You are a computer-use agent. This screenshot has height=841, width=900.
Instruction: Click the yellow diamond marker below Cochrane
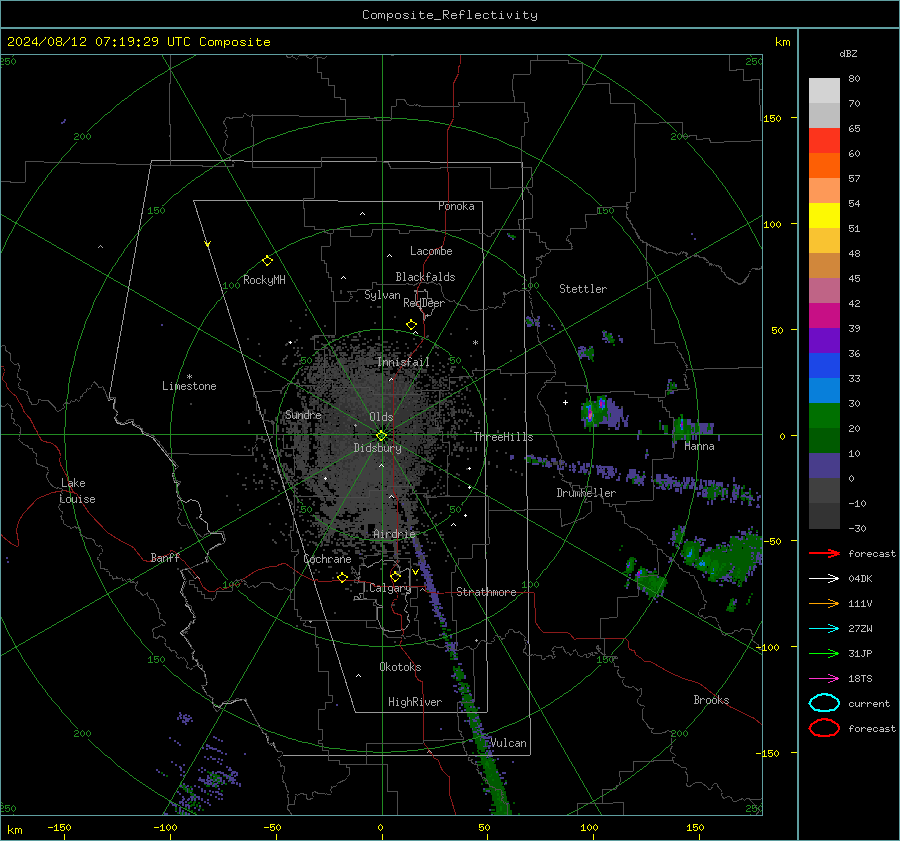tap(342, 577)
